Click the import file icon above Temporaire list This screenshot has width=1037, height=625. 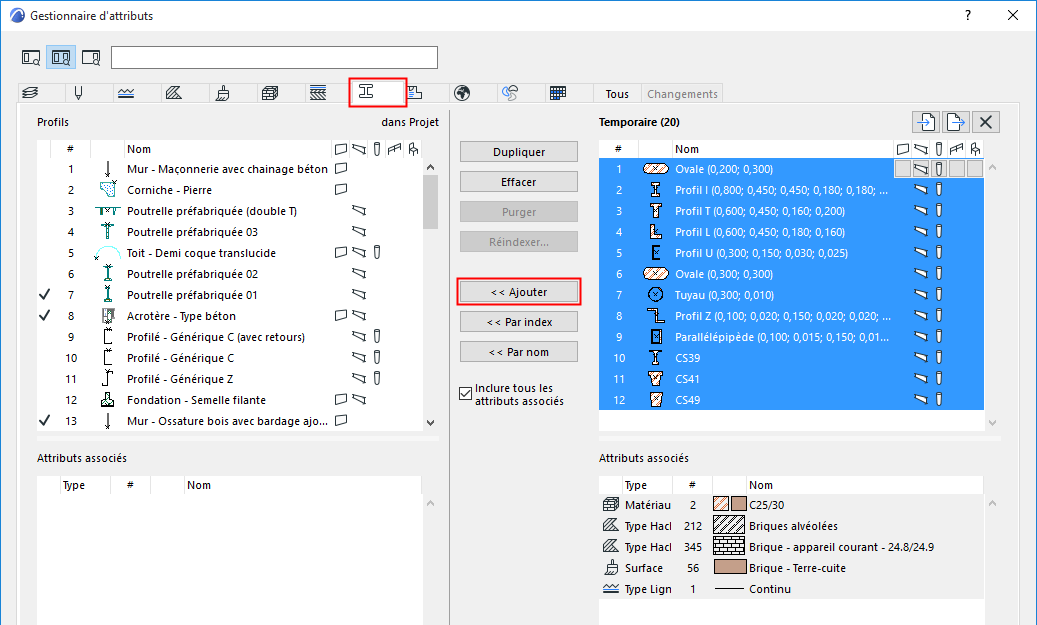(926, 122)
